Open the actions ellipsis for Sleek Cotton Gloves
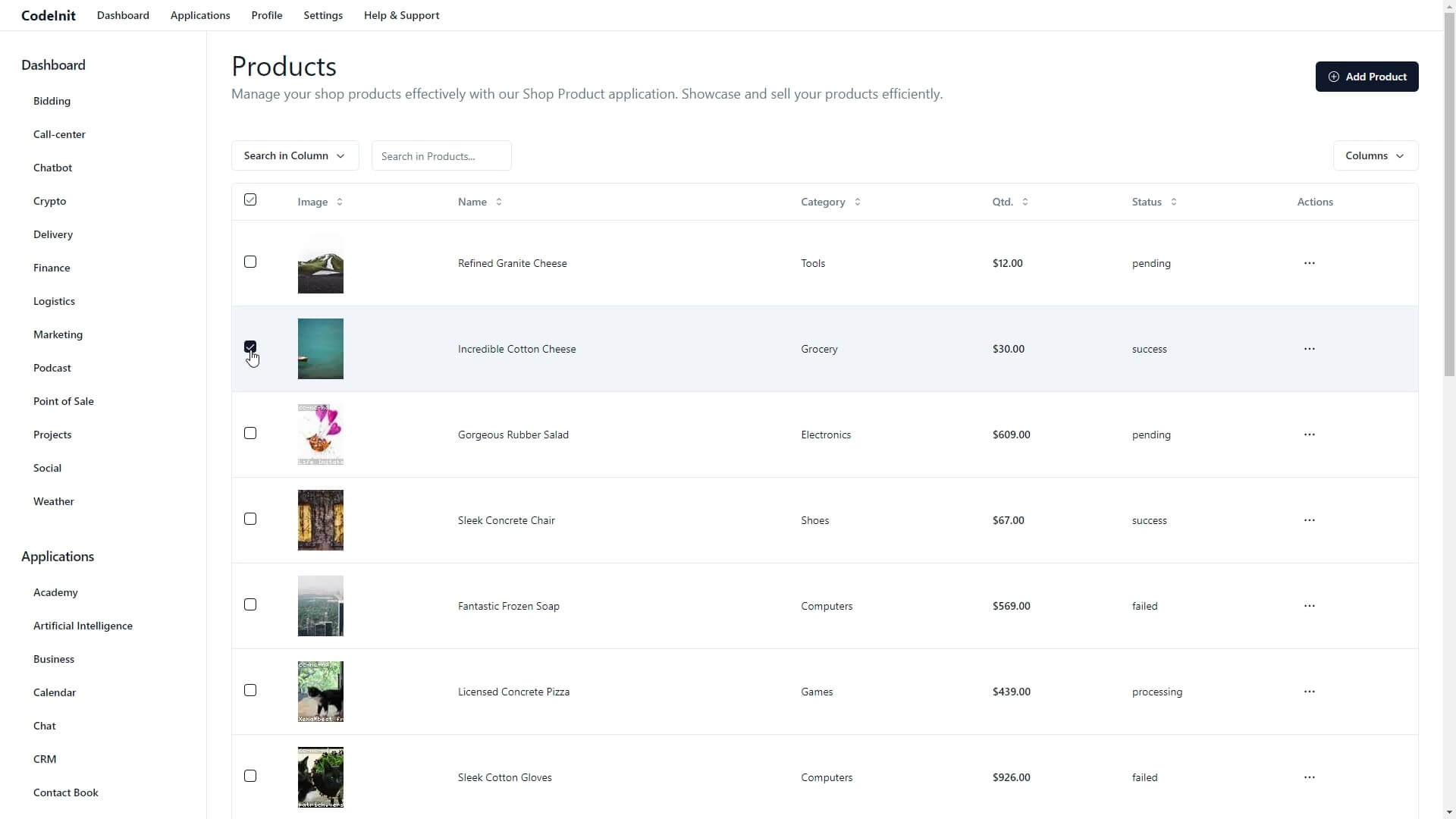 tap(1309, 777)
